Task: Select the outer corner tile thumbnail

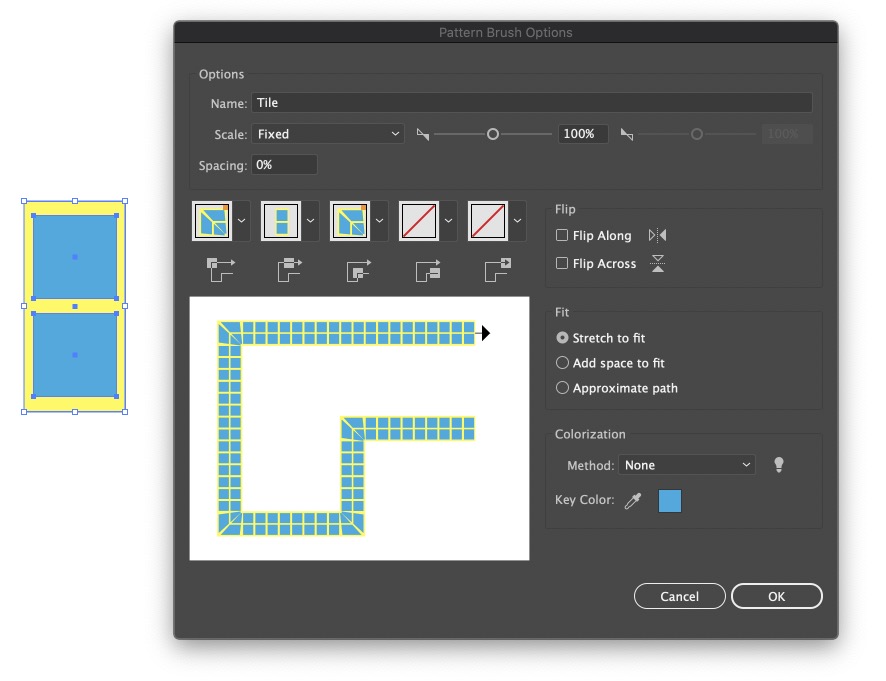Action: (x=212, y=220)
